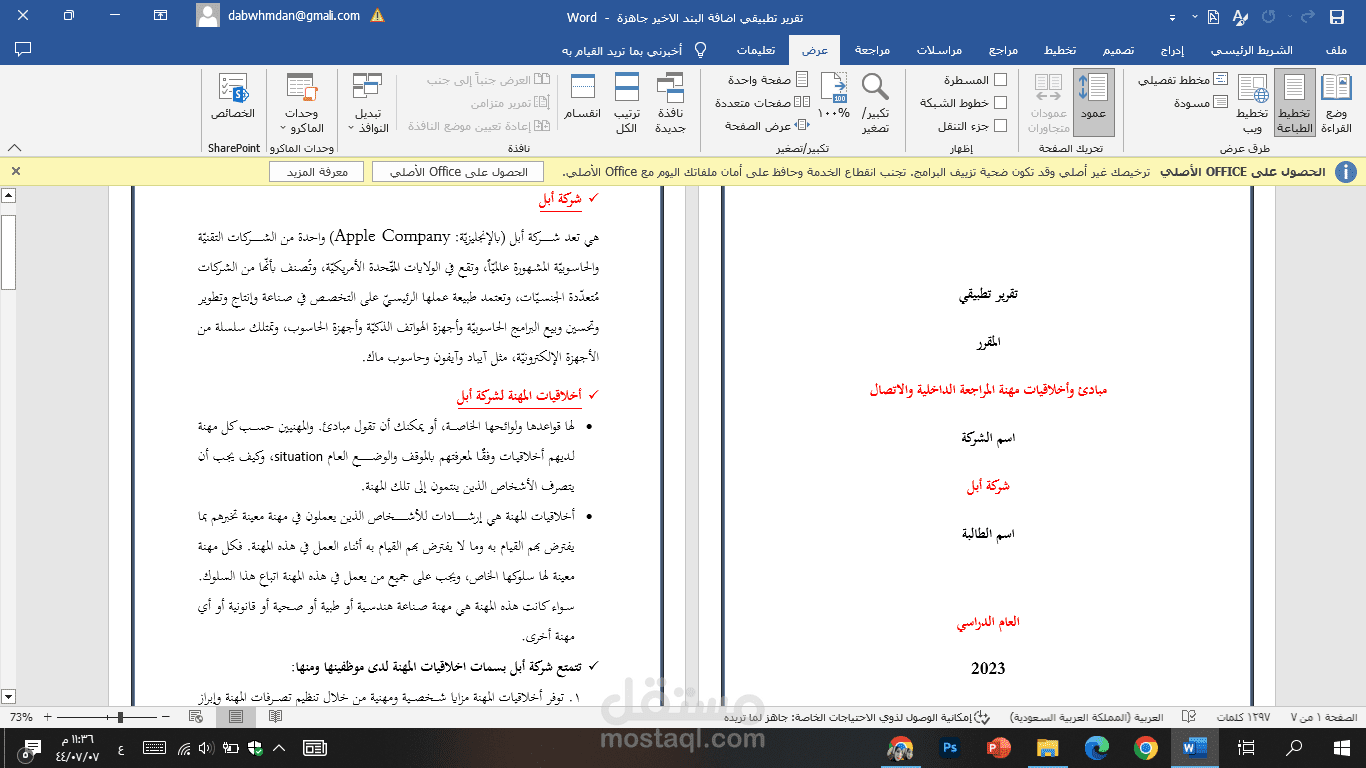The height and width of the screenshot is (768, 1366).
Task: Open a New Window (نافذة جديدة)
Action: click(670, 104)
